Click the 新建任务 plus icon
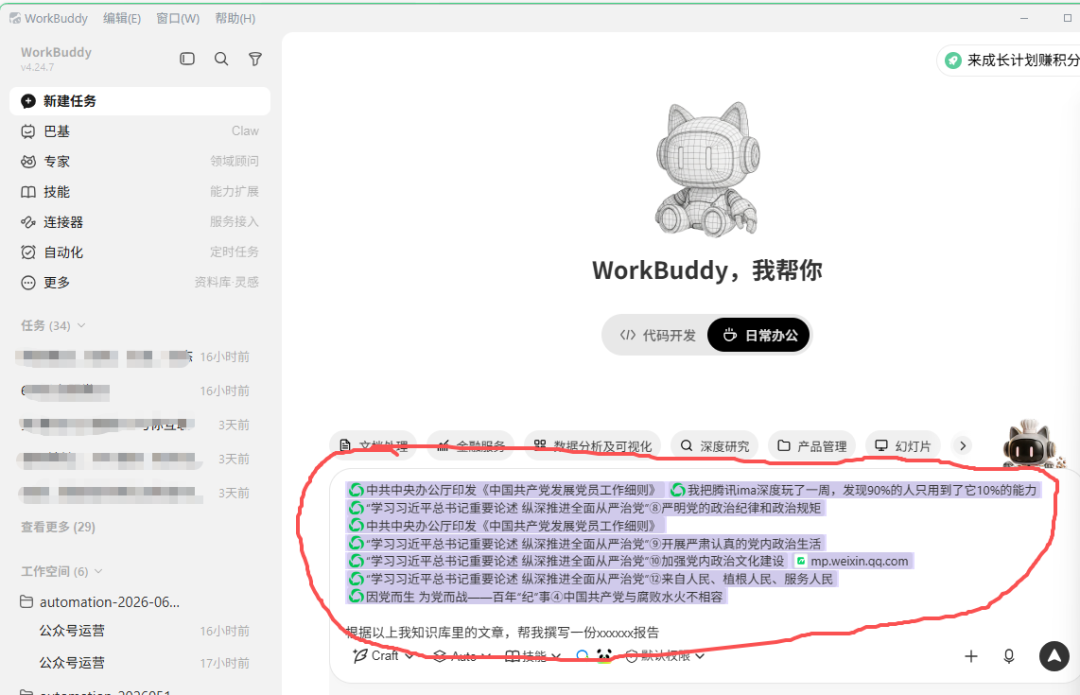 [x=28, y=101]
